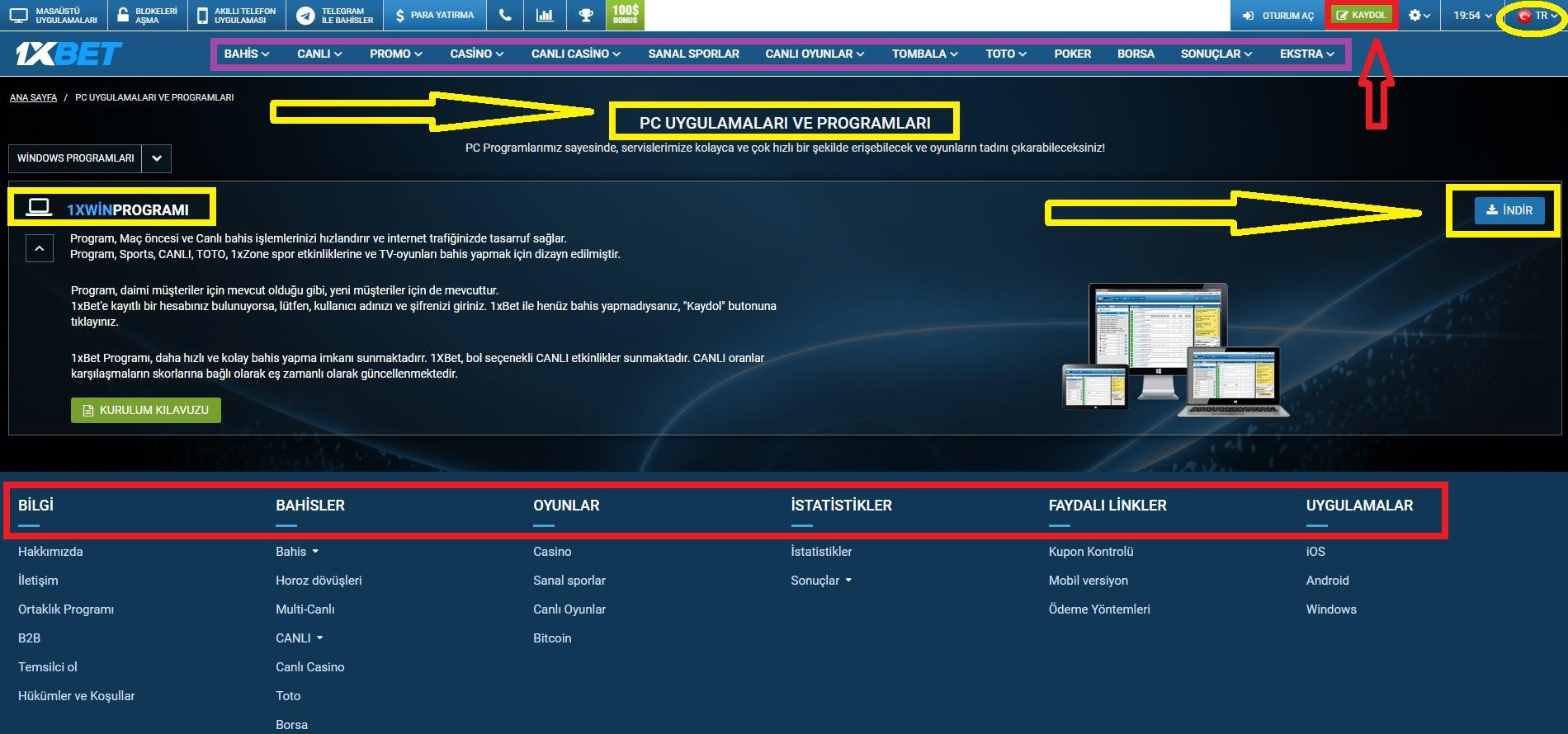Open the CANLI menu

[319, 54]
